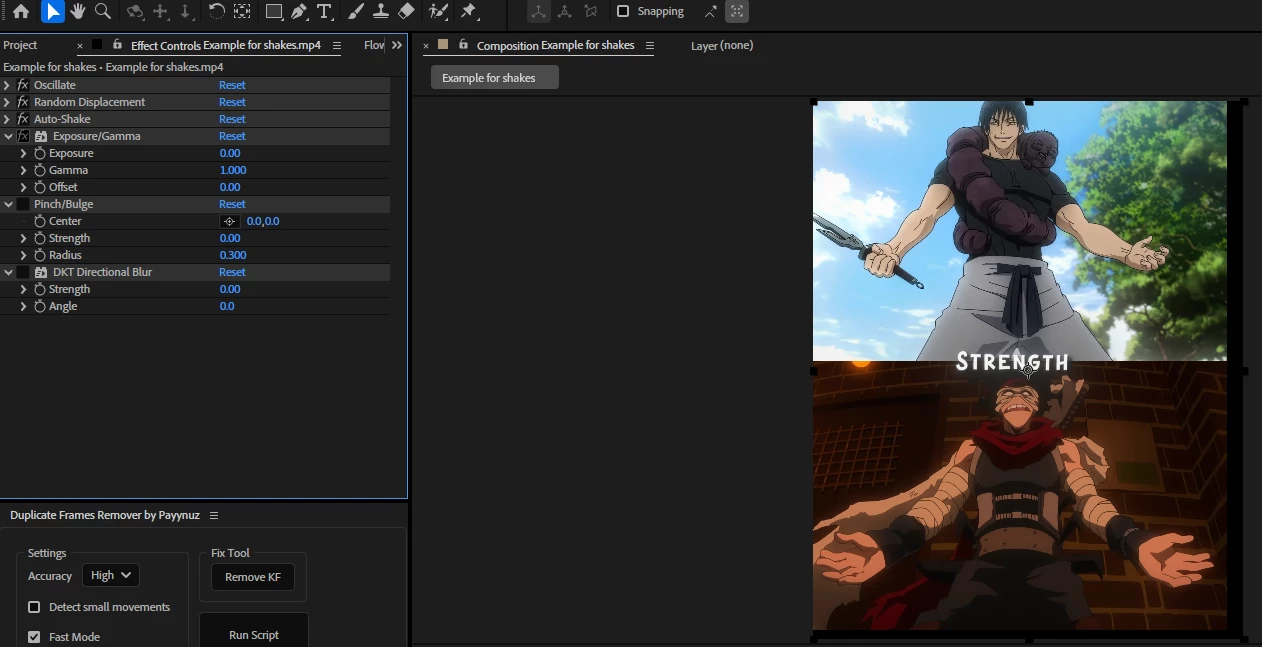Collapse the DKT Directional Blur group
This screenshot has width=1262, height=647.
click(x=8, y=272)
